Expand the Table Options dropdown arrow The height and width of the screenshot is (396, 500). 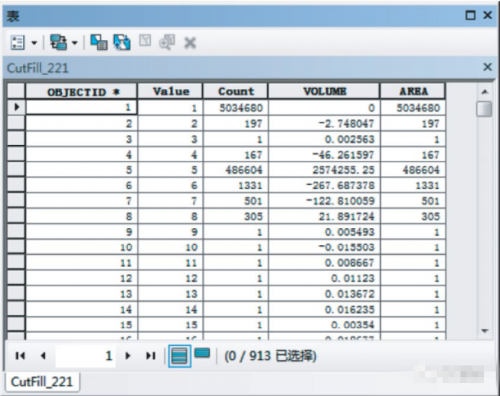click(34, 43)
